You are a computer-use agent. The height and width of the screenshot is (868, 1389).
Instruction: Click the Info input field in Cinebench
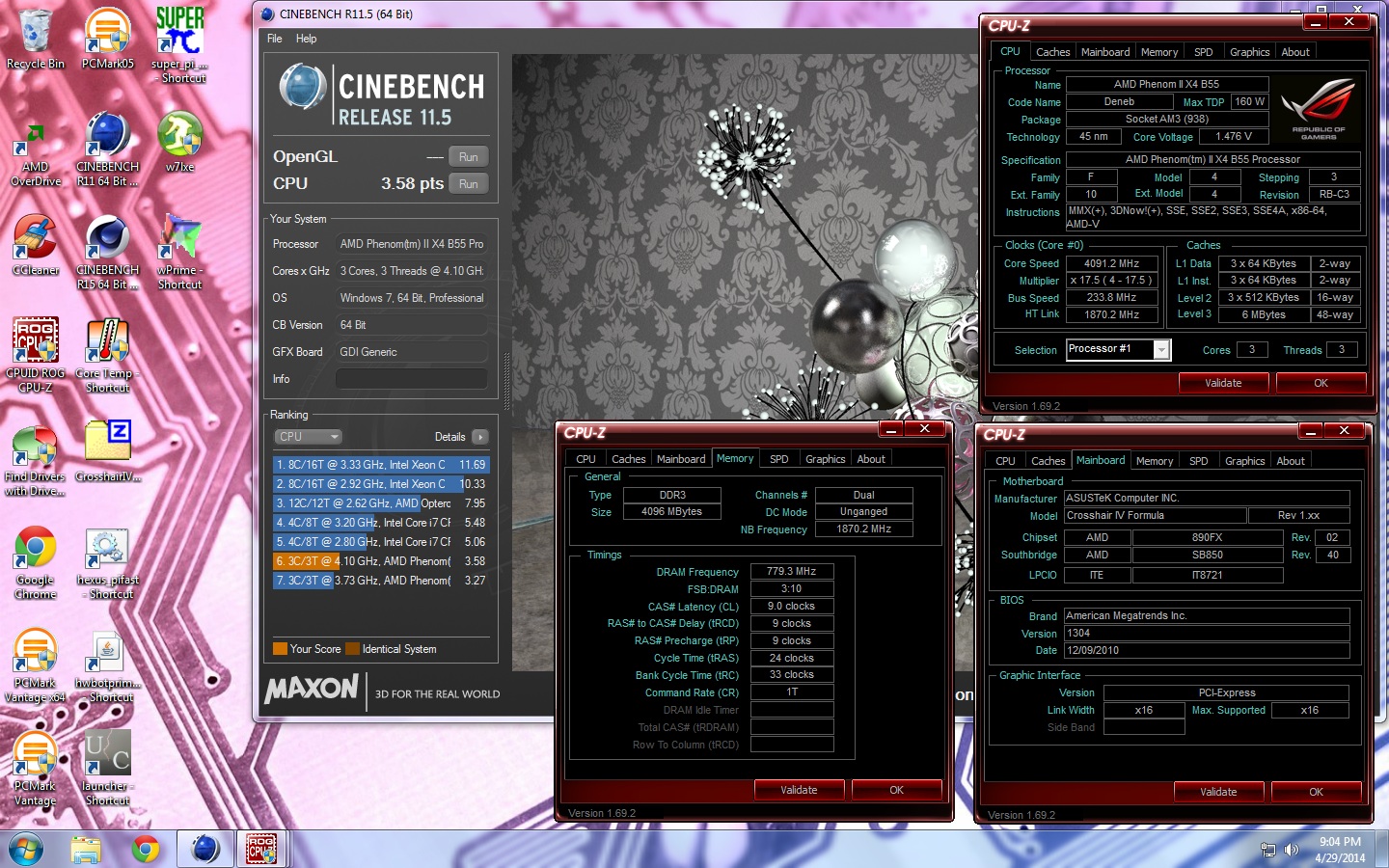click(411, 379)
